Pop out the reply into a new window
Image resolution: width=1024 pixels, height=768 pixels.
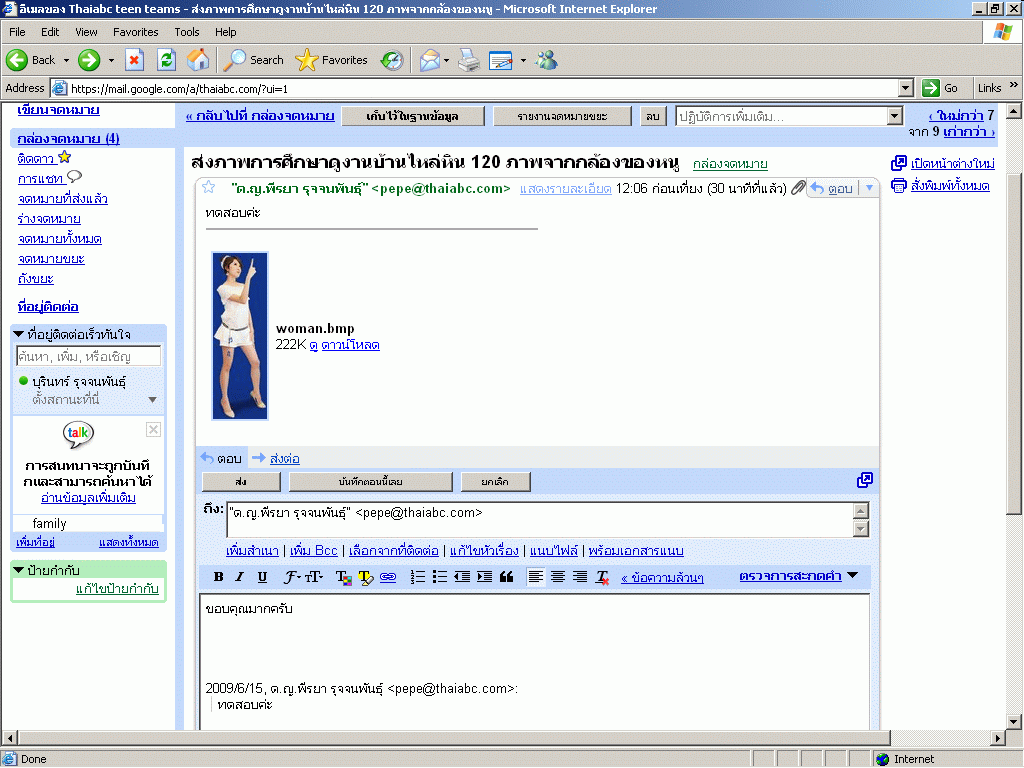pyautogui.click(x=864, y=481)
